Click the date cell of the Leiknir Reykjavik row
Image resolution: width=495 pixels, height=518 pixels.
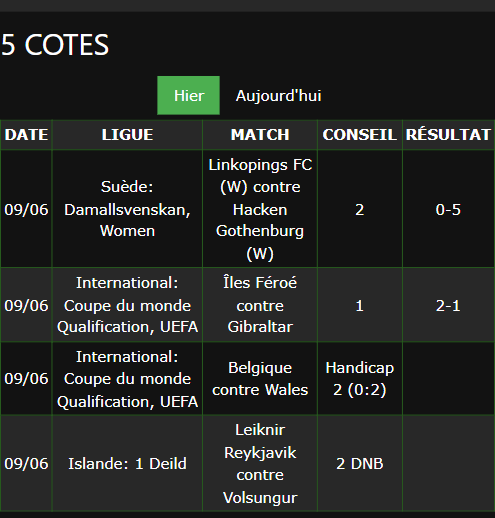click(x=26, y=463)
